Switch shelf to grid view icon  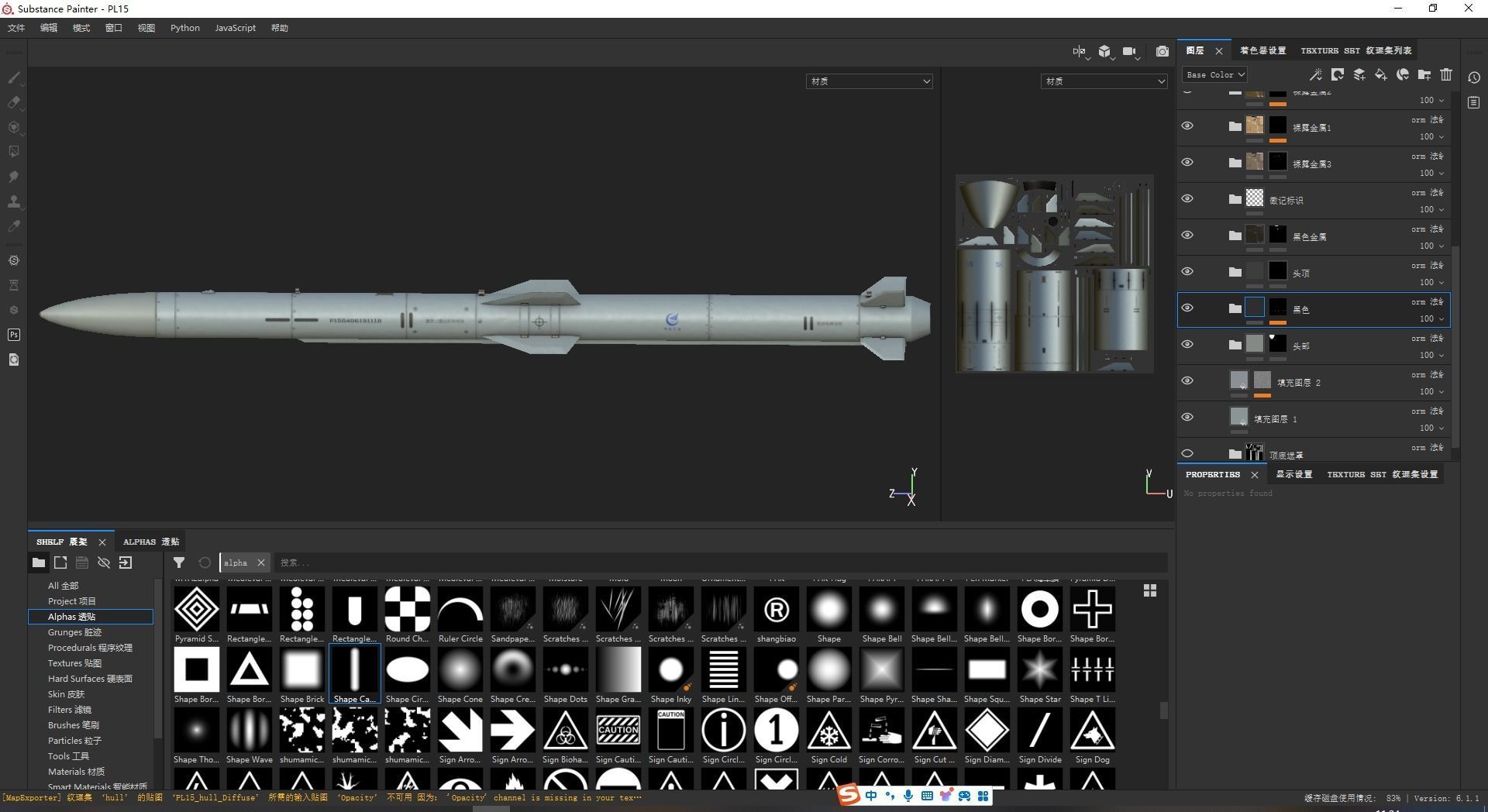click(x=1150, y=590)
